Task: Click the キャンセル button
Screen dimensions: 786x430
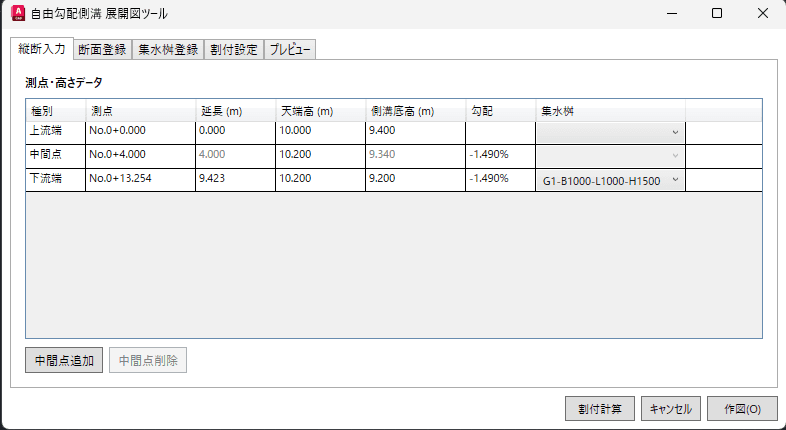Action: point(670,409)
